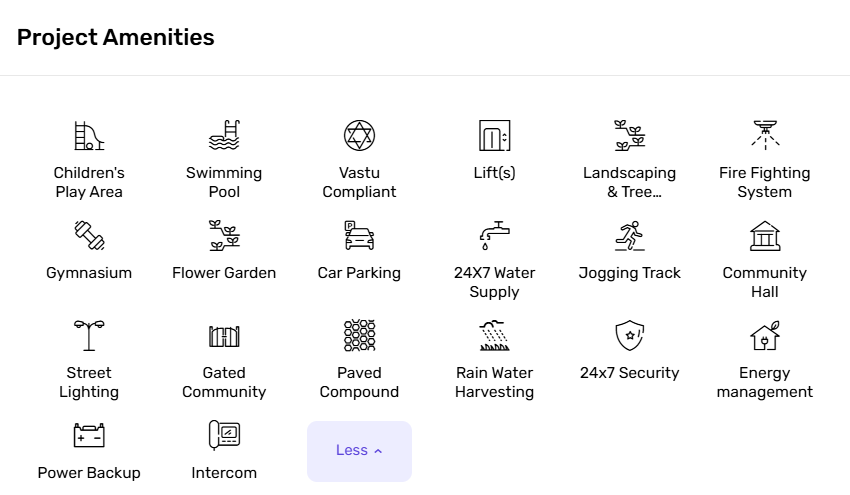Click the Power Backup battery icon
This screenshot has height=495, width=850.
(89, 436)
